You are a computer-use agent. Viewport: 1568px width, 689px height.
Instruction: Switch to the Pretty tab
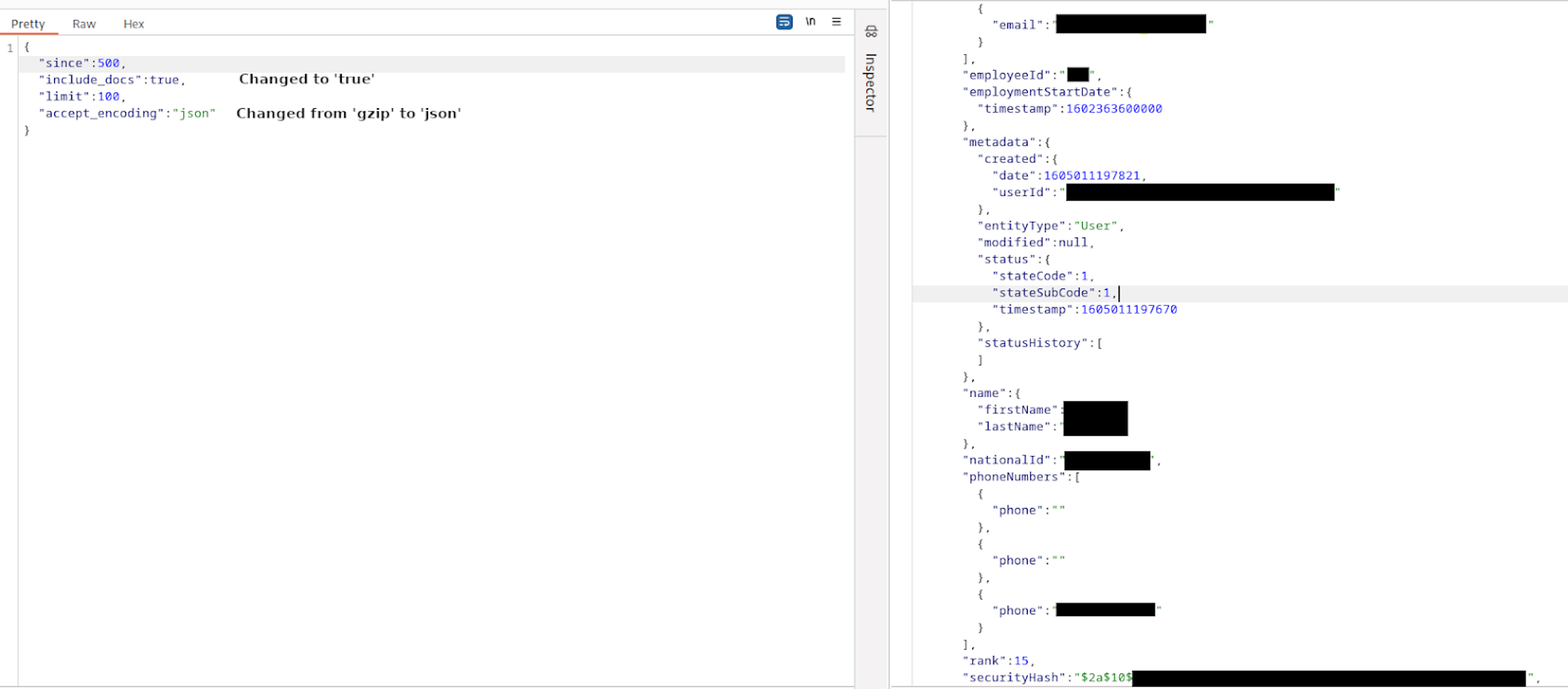(28, 24)
